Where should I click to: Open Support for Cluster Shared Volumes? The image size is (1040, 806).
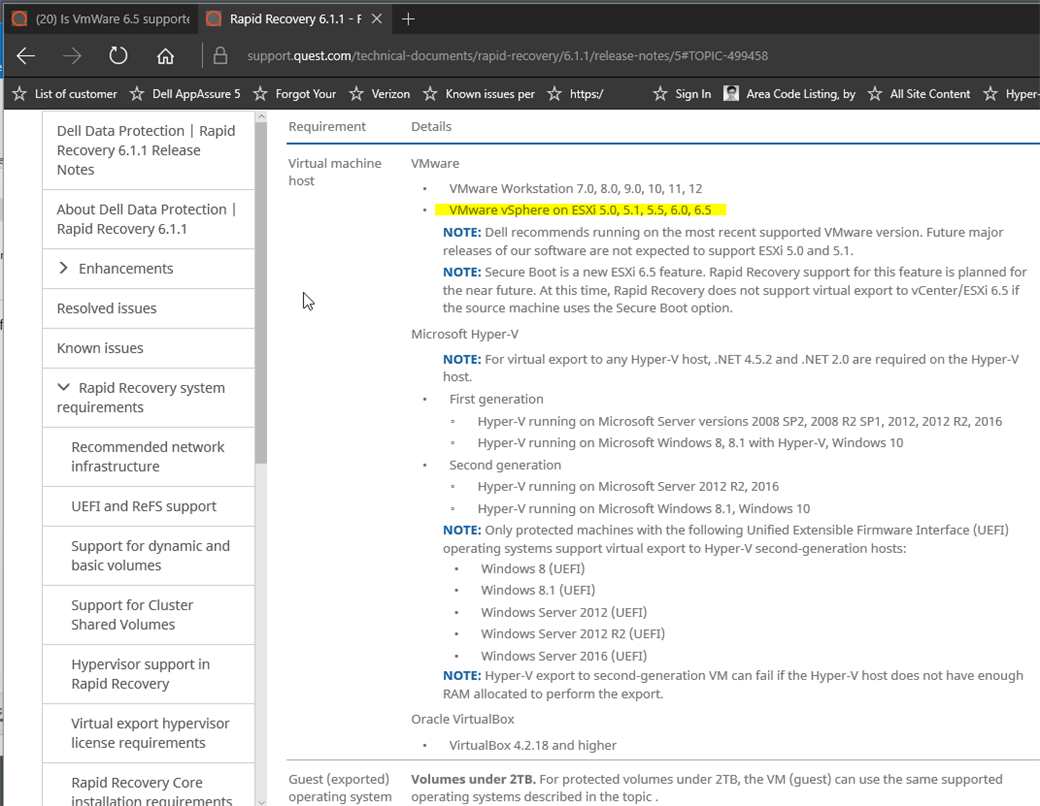[x=132, y=614]
